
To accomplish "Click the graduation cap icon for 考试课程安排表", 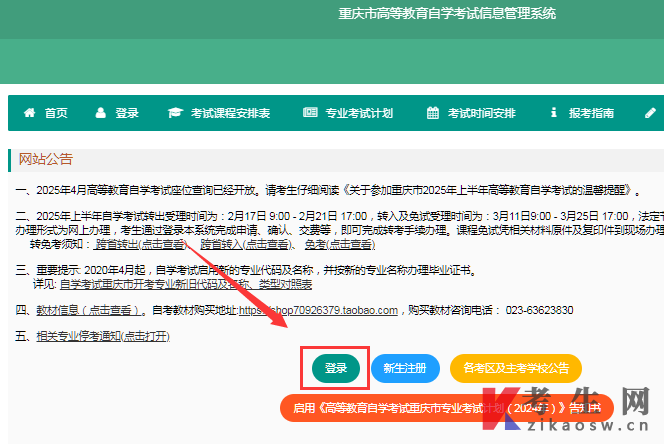I will [175, 113].
